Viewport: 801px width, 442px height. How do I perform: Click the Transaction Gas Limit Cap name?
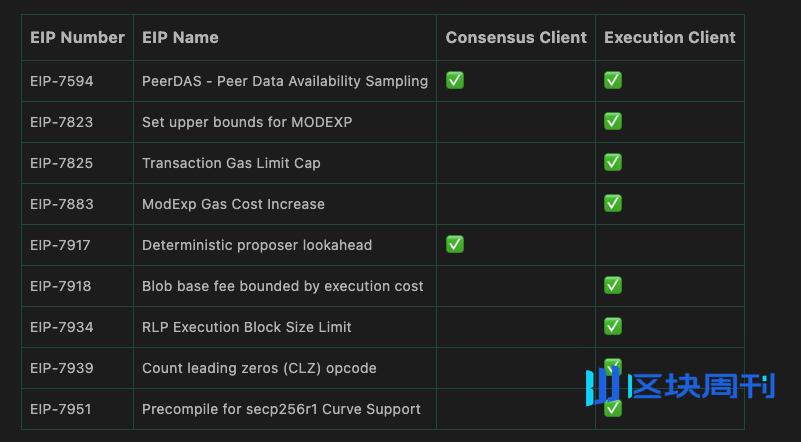click(231, 163)
